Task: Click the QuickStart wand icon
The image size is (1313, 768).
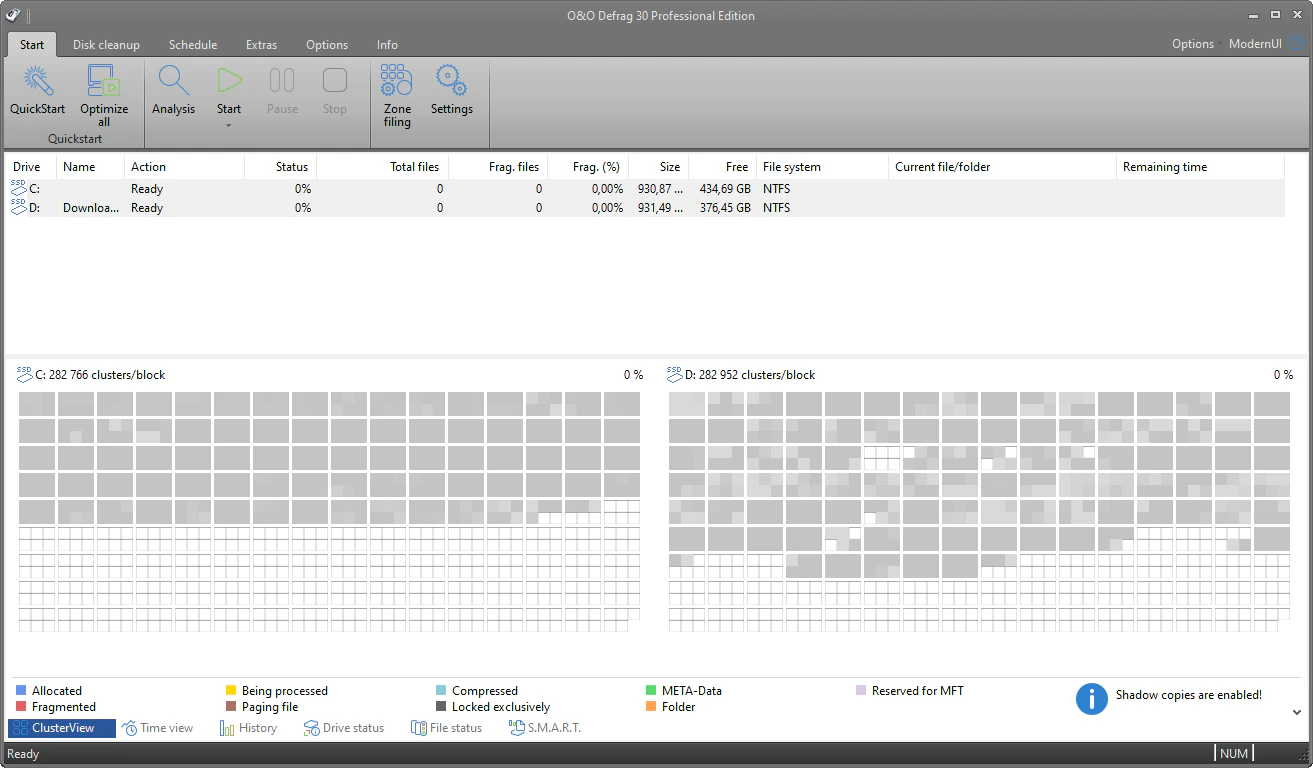Action: [x=38, y=81]
